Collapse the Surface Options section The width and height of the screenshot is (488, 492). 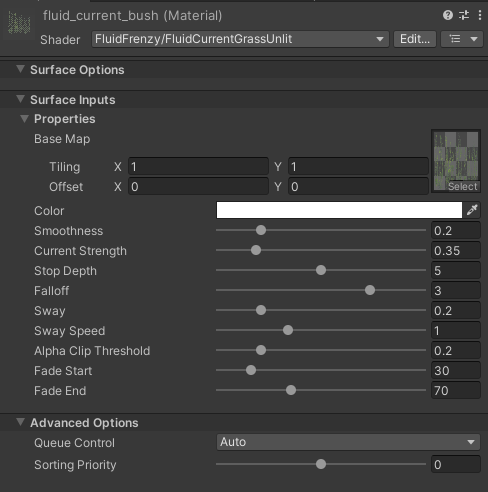pos(20,69)
